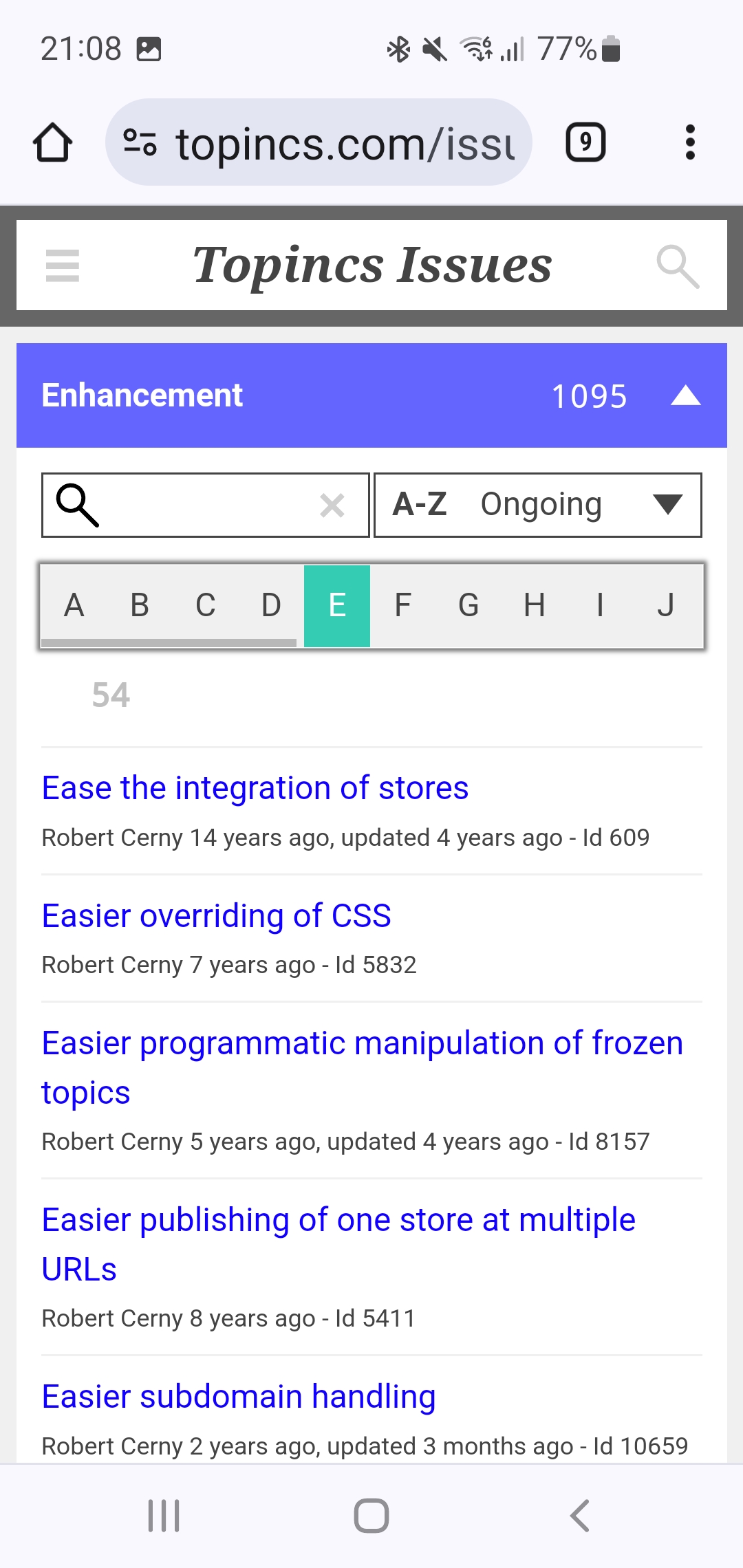The width and height of the screenshot is (743, 1568).
Task: Open Chrome's three-dot overflow menu
Action: point(690,142)
